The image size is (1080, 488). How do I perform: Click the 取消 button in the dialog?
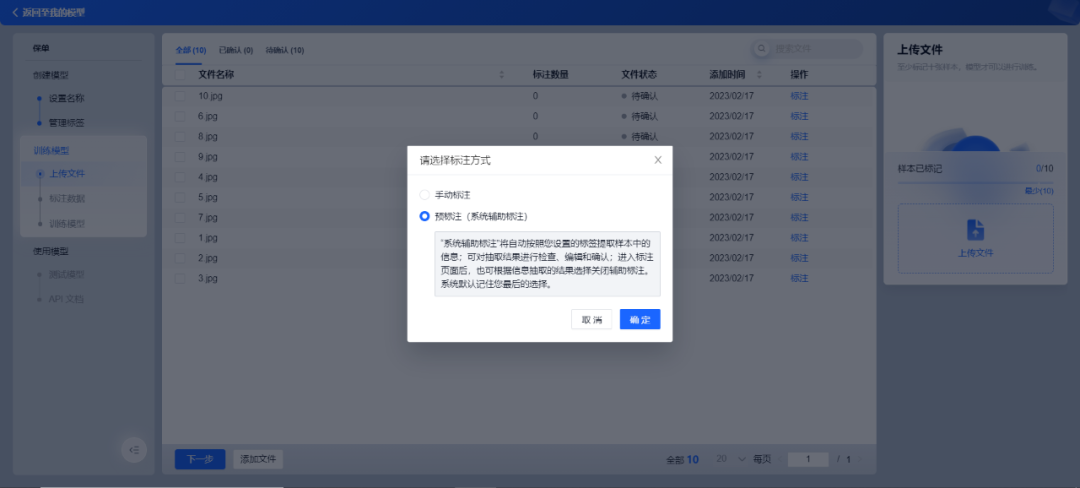[592, 319]
